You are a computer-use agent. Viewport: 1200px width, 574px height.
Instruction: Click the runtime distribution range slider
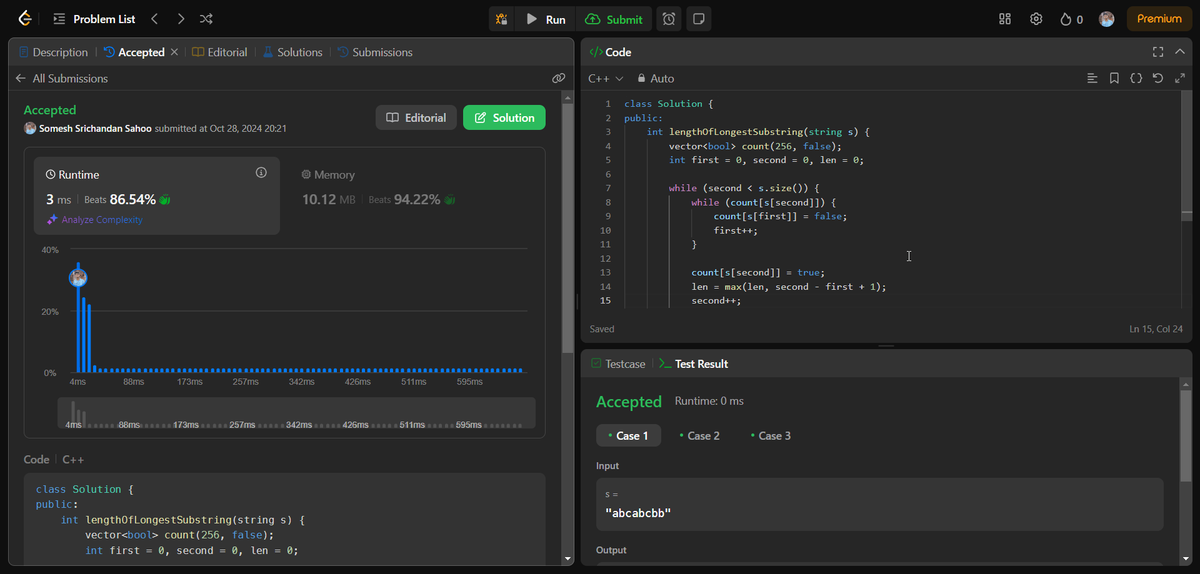(296, 414)
